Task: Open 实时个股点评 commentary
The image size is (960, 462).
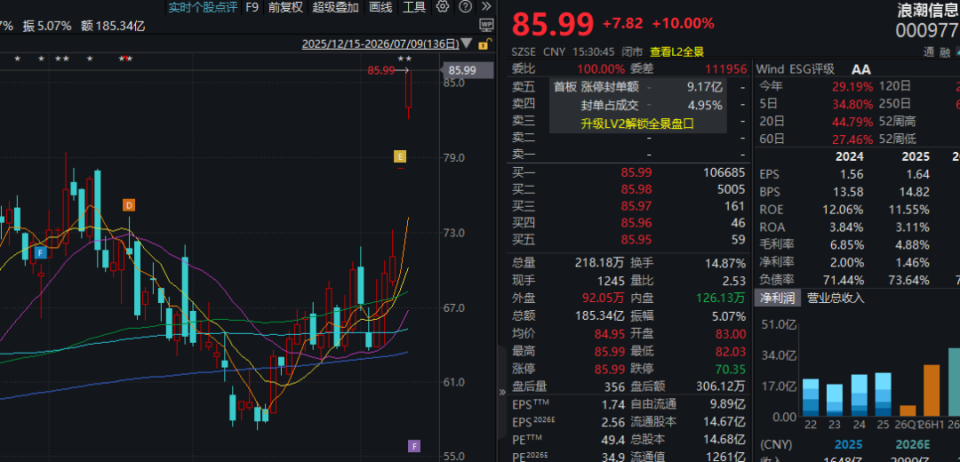Action: point(202,7)
